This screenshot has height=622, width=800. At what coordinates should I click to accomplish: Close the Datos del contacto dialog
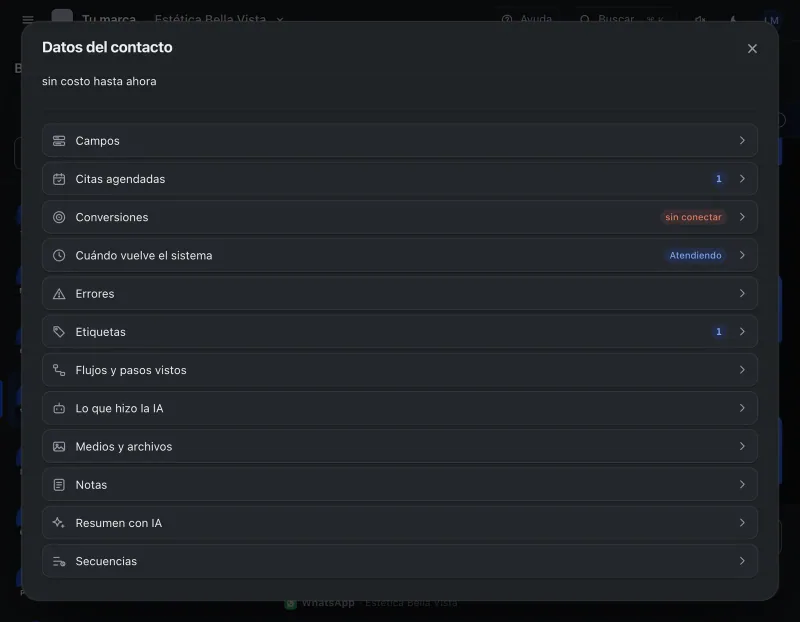tap(752, 48)
